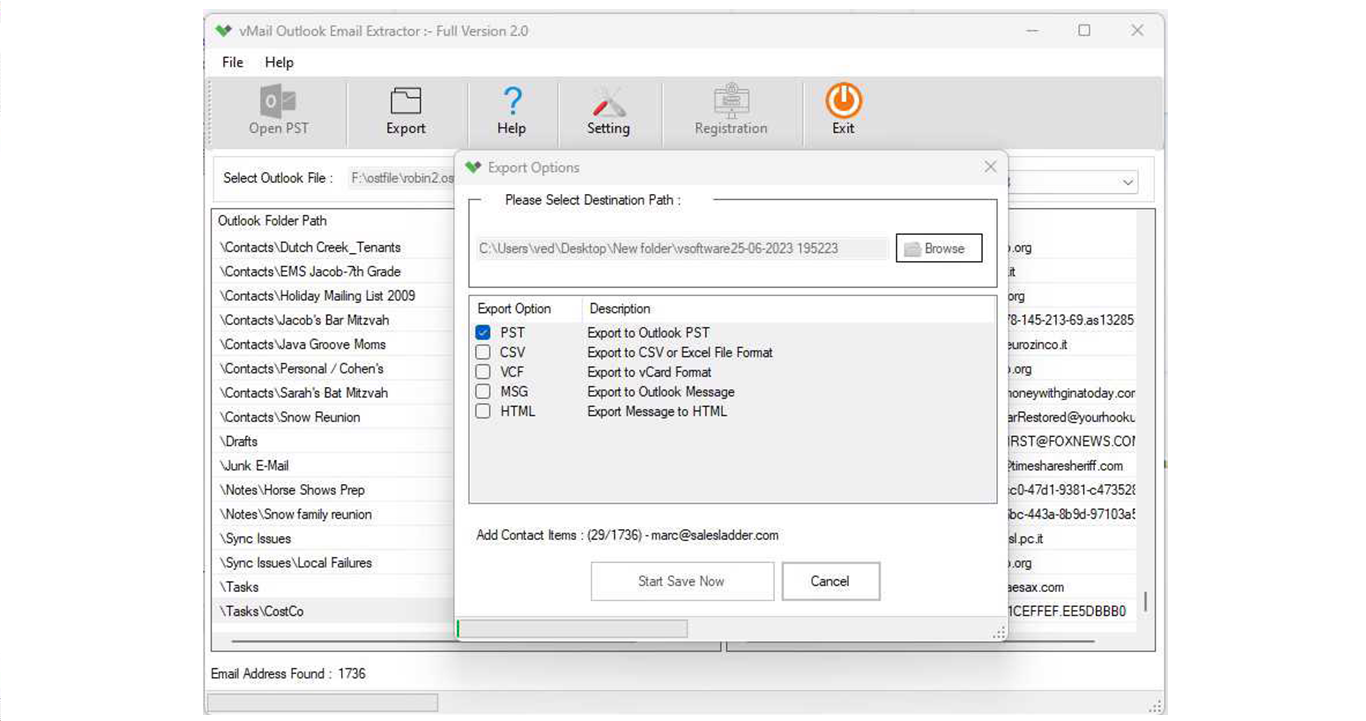The height and width of the screenshot is (721, 1366).
Task: Click 'Export to Outlook PST' description
Action: (648, 332)
